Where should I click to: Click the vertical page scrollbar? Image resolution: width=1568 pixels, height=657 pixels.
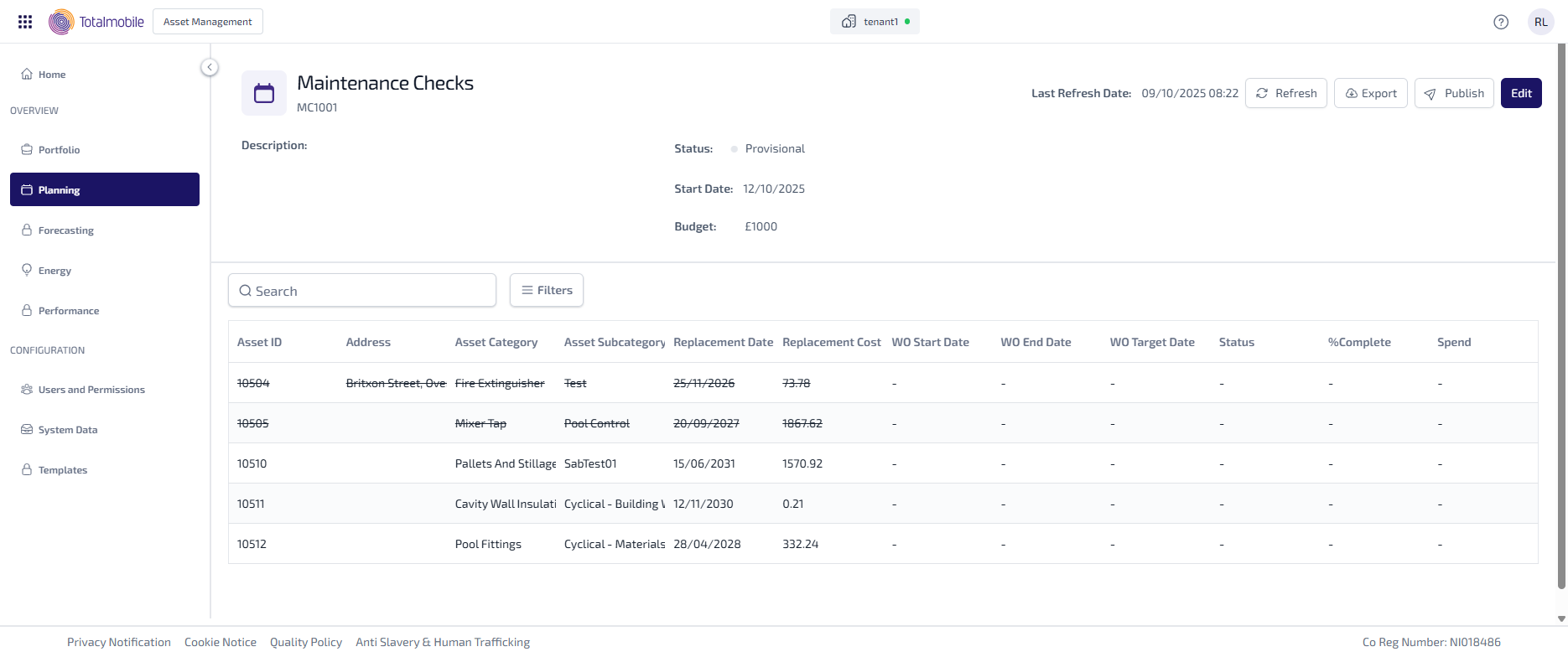[x=1560, y=318]
